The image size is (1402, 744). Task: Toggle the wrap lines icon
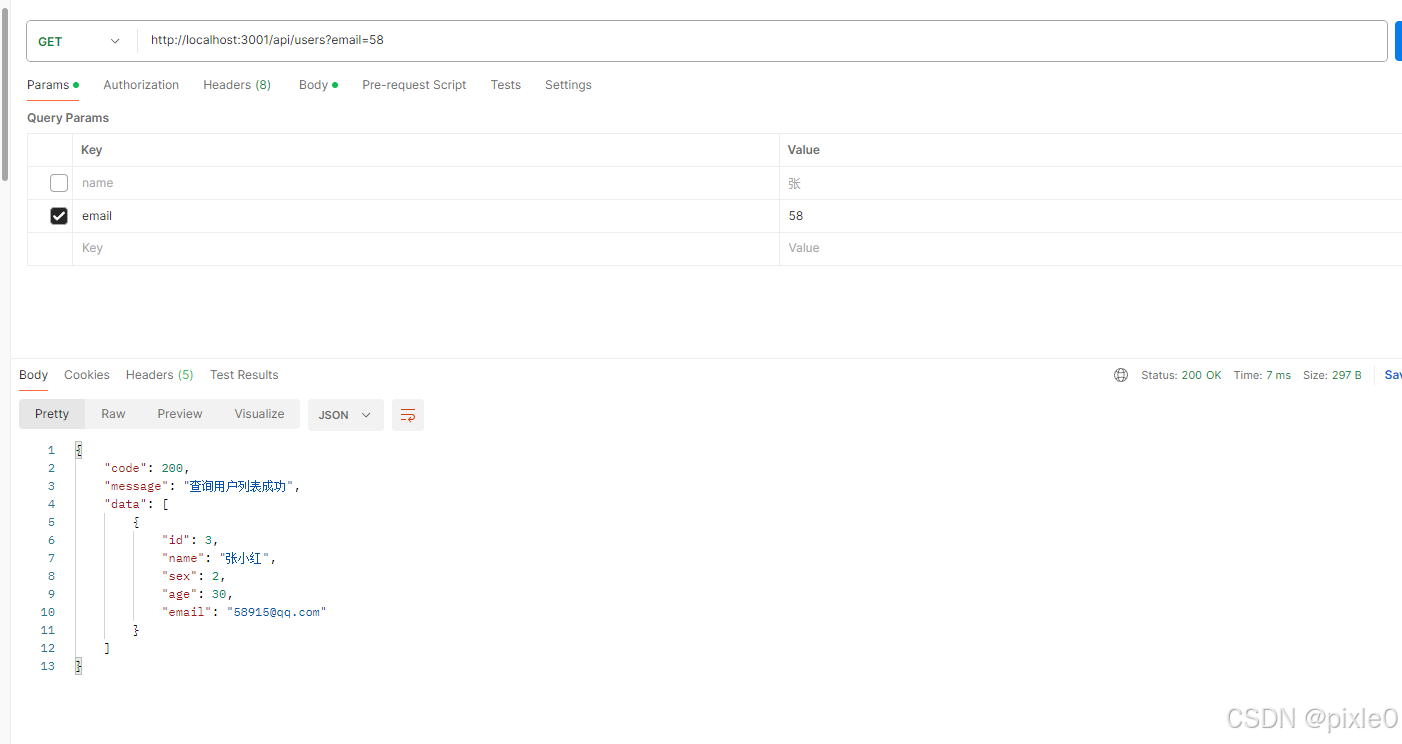[x=408, y=415]
